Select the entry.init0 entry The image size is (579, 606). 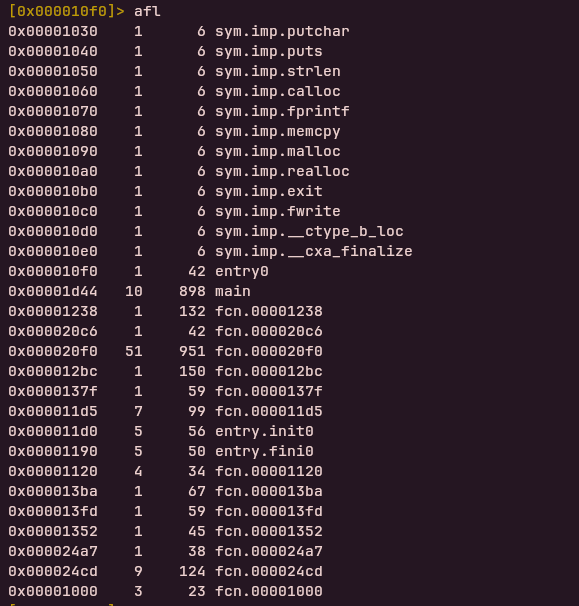tap(264, 432)
